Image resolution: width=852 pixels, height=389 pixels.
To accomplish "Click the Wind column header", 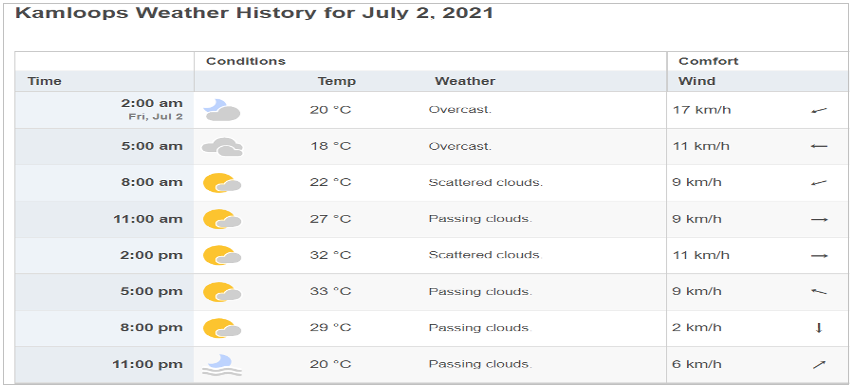I will coord(697,81).
